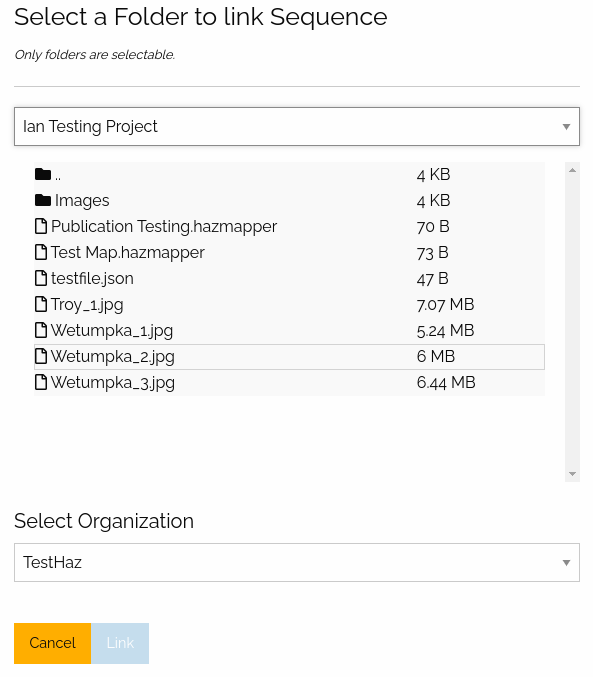Click the Troy_1.jpg file icon
Screen dimensions: 593x677
pos(41,304)
